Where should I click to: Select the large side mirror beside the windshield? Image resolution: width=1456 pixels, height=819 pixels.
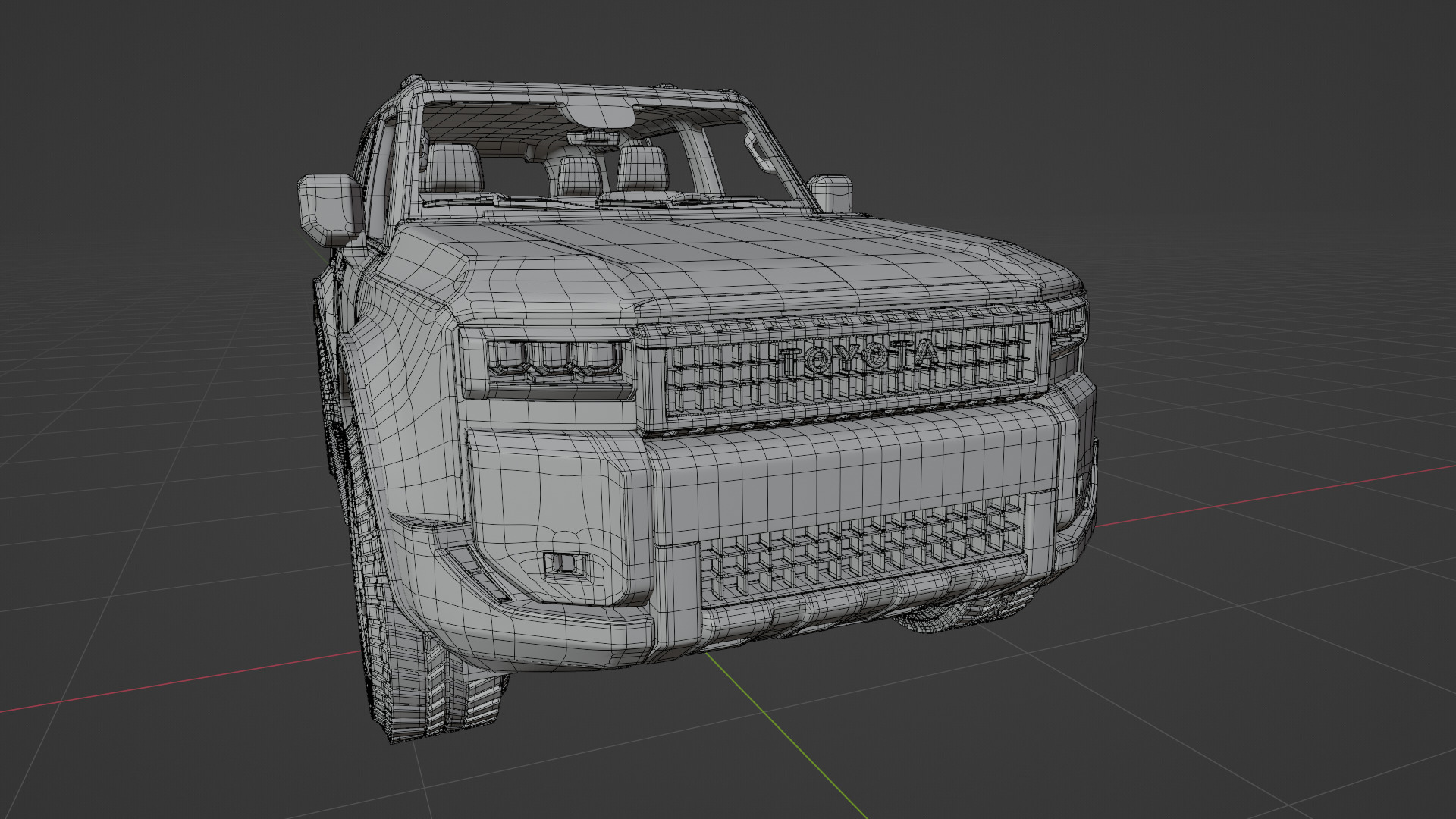[x=330, y=210]
